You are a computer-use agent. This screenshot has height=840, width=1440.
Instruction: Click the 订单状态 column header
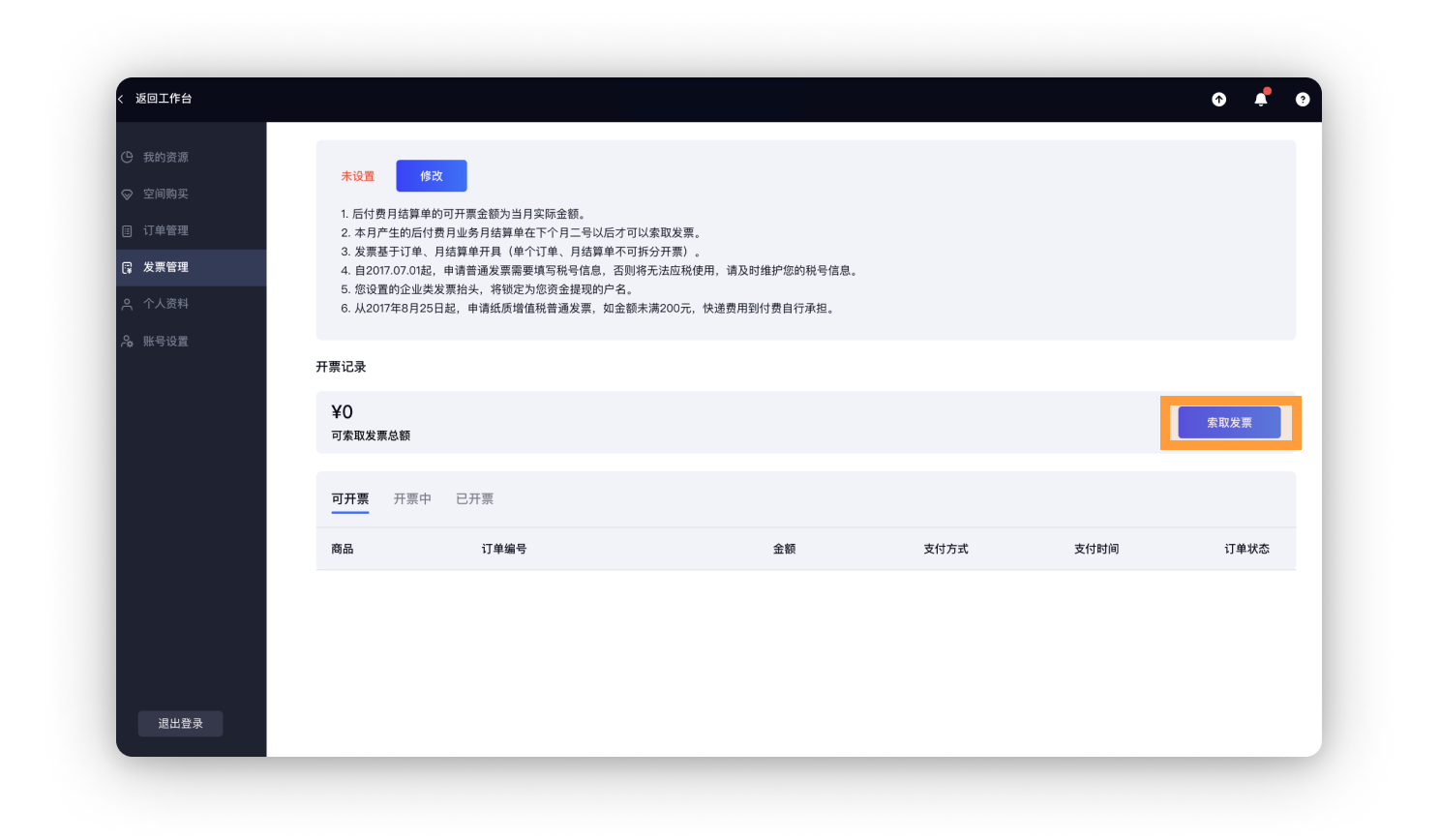[1246, 549]
